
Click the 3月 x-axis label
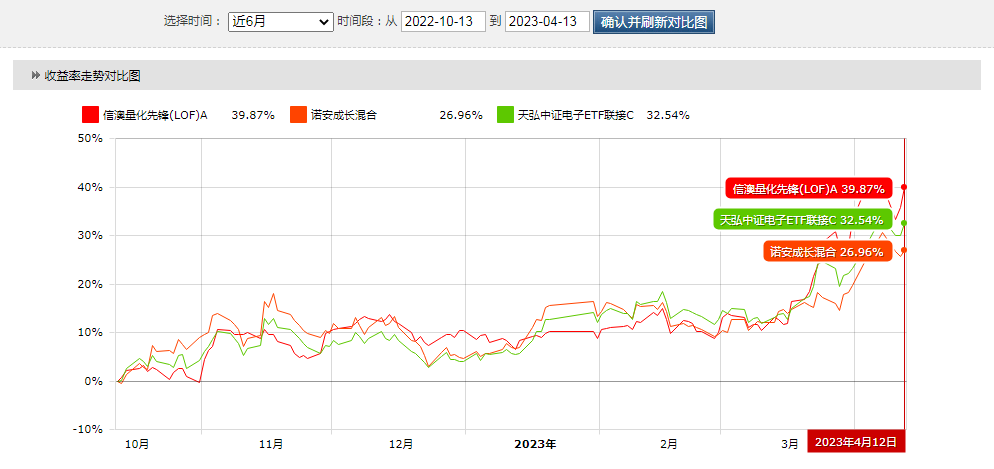(789, 444)
